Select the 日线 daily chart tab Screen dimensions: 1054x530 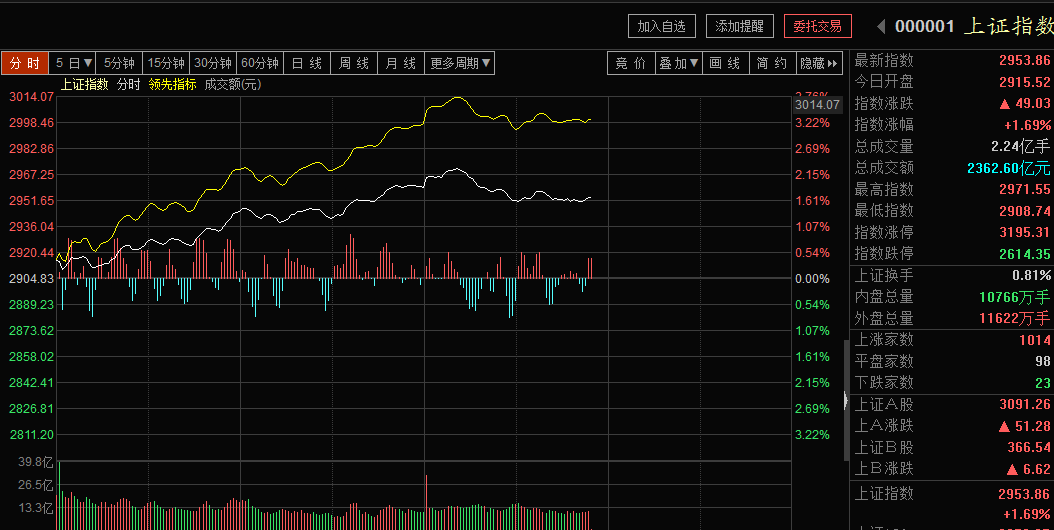tap(307, 63)
